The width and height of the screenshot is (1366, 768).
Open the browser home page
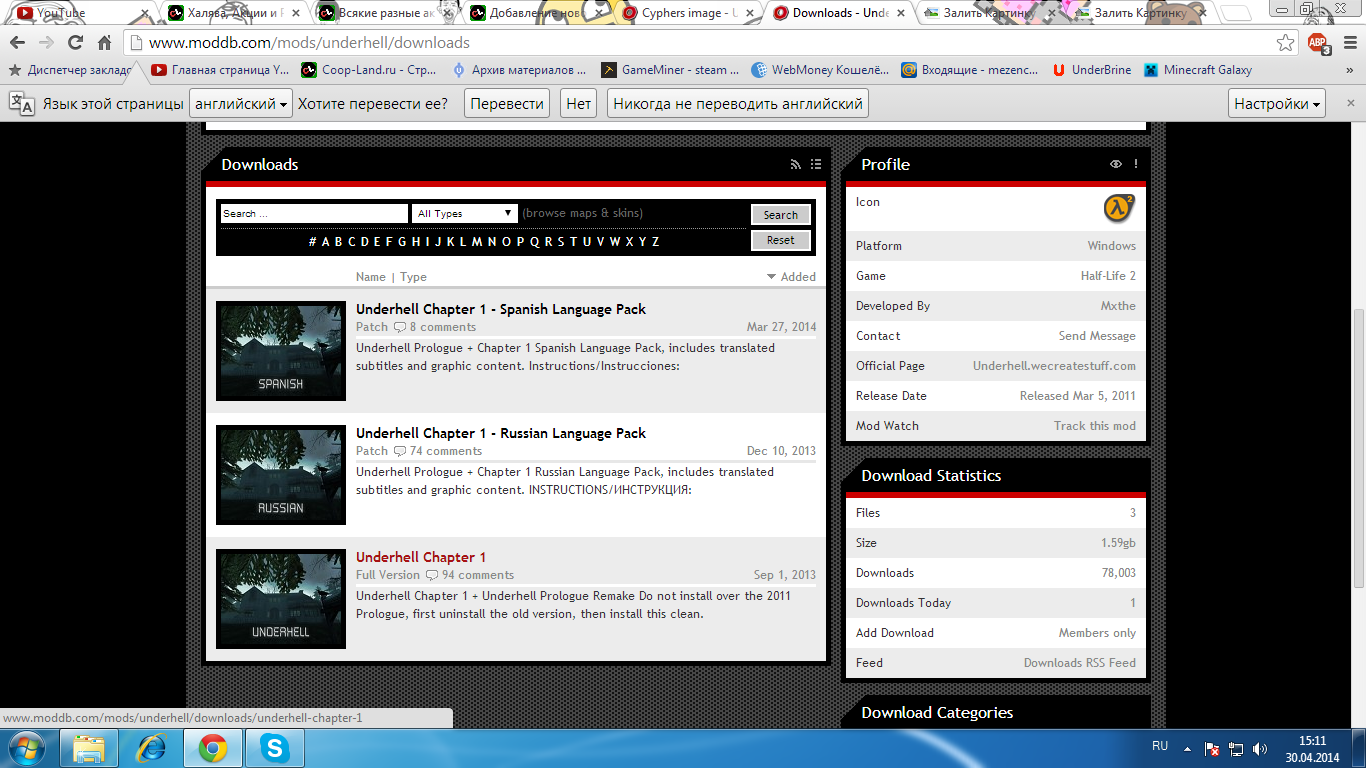pos(104,43)
